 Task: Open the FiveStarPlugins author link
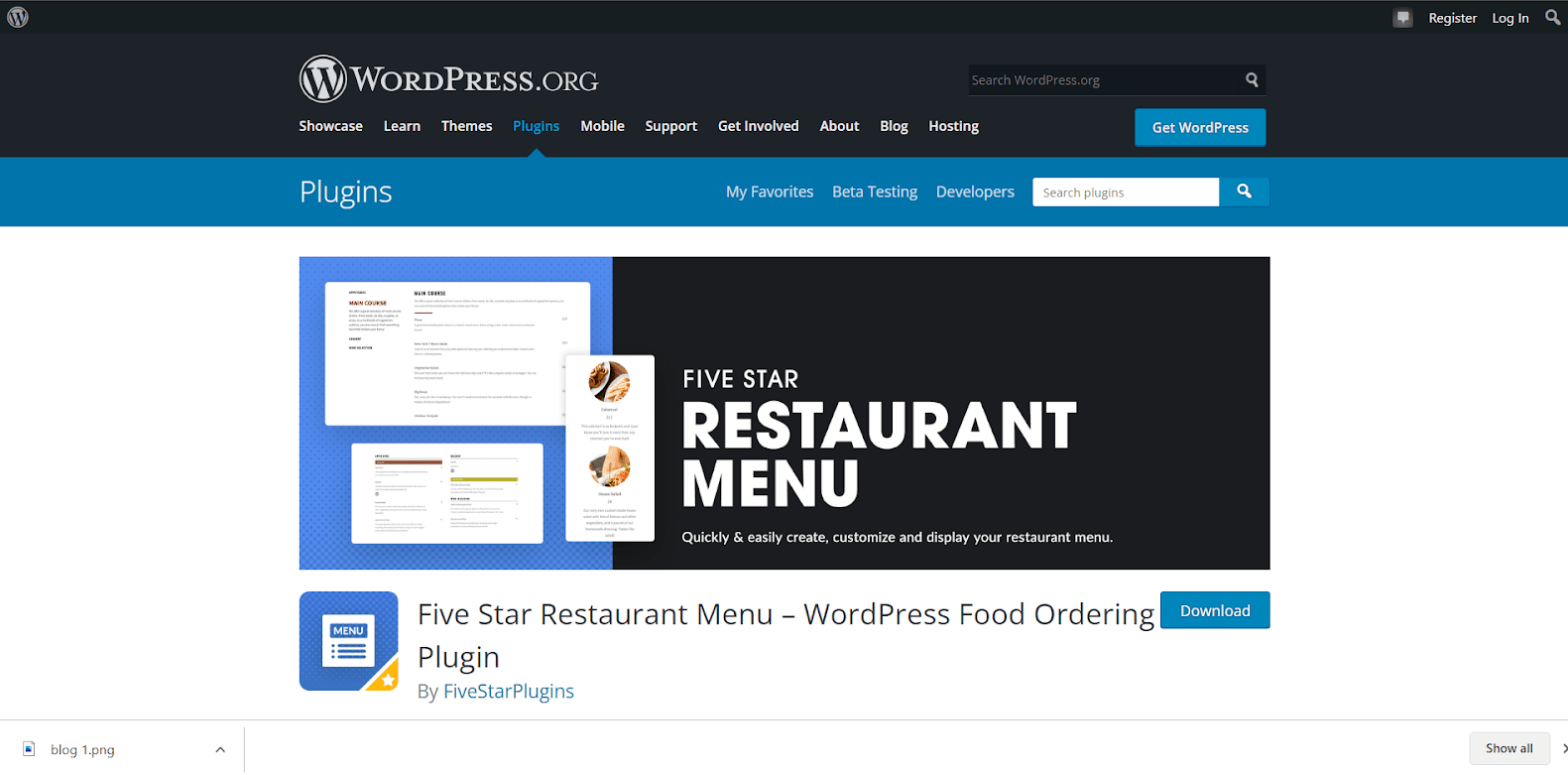509,691
